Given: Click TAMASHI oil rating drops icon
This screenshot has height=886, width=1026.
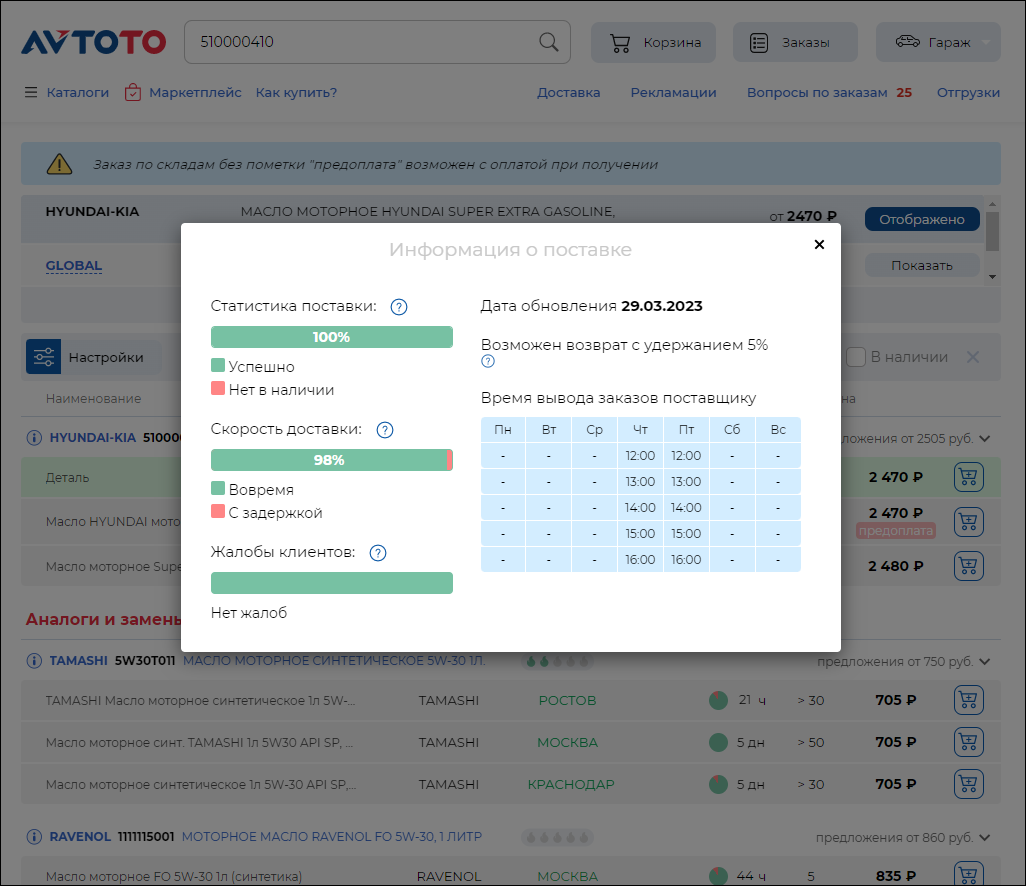Looking at the screenshot, I should 557,662.
